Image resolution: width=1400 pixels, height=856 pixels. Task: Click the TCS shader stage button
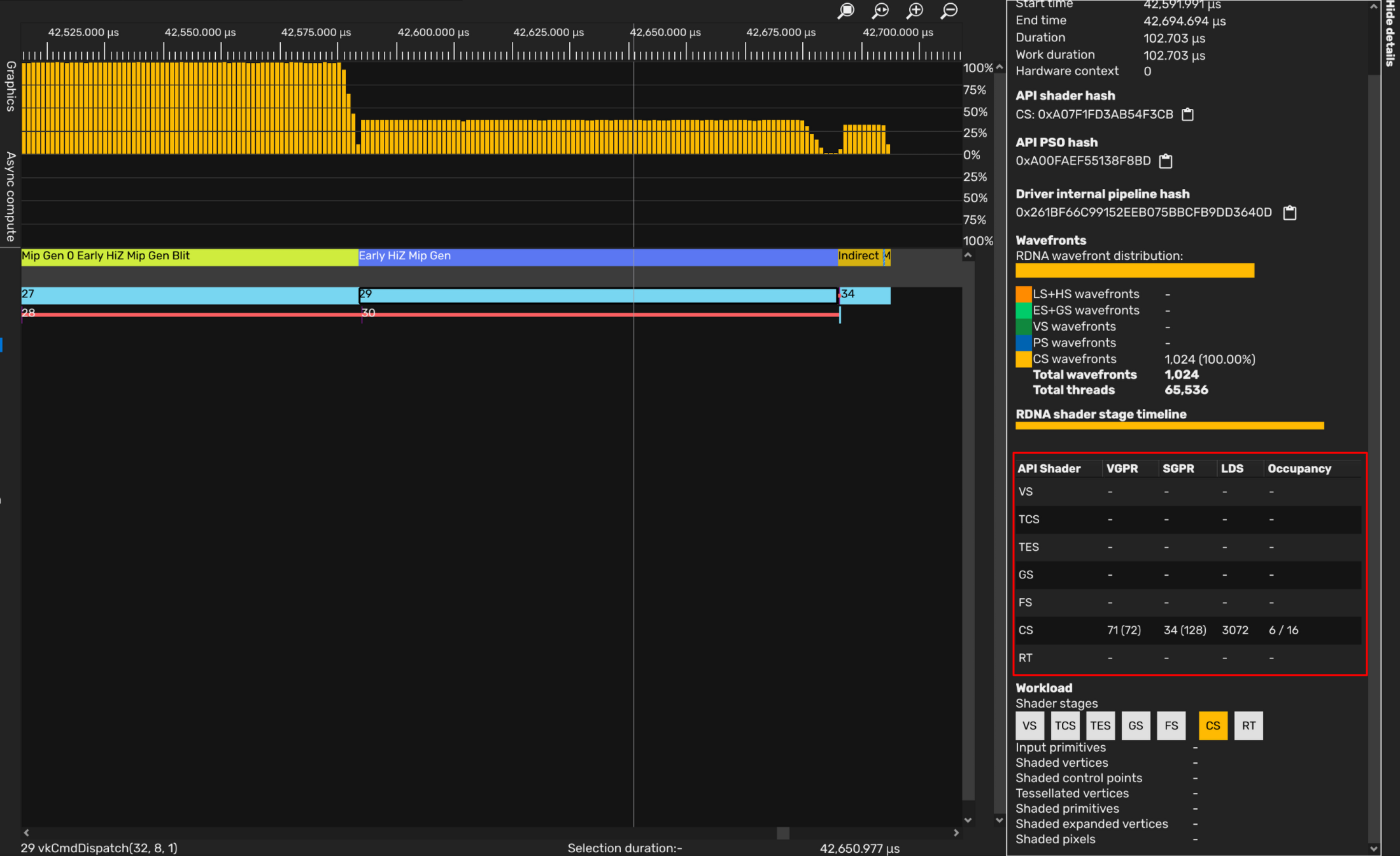click(x=1064, y=725)
